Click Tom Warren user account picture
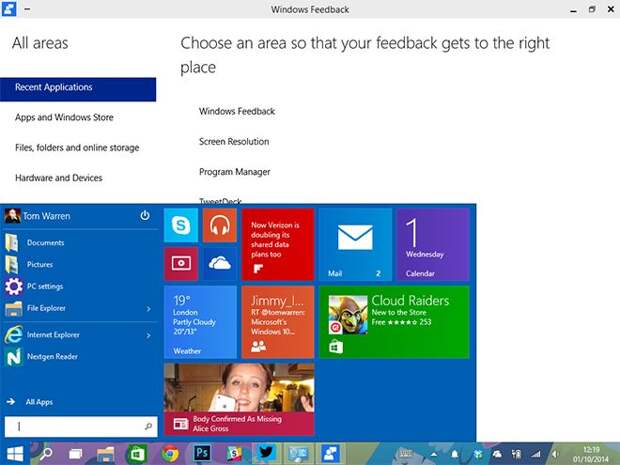The height and width of the screenshot is (465, 620). point(12,216)
